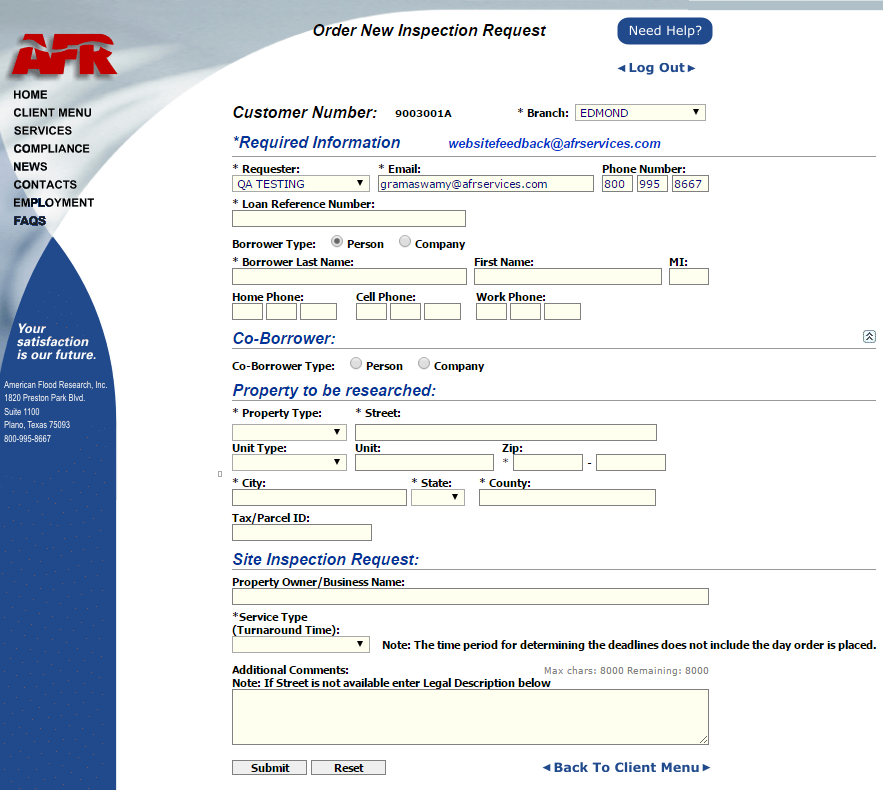Screen dimensions: 883x790
Task: Expand the Requester dropdown
Action: [301, 184]
